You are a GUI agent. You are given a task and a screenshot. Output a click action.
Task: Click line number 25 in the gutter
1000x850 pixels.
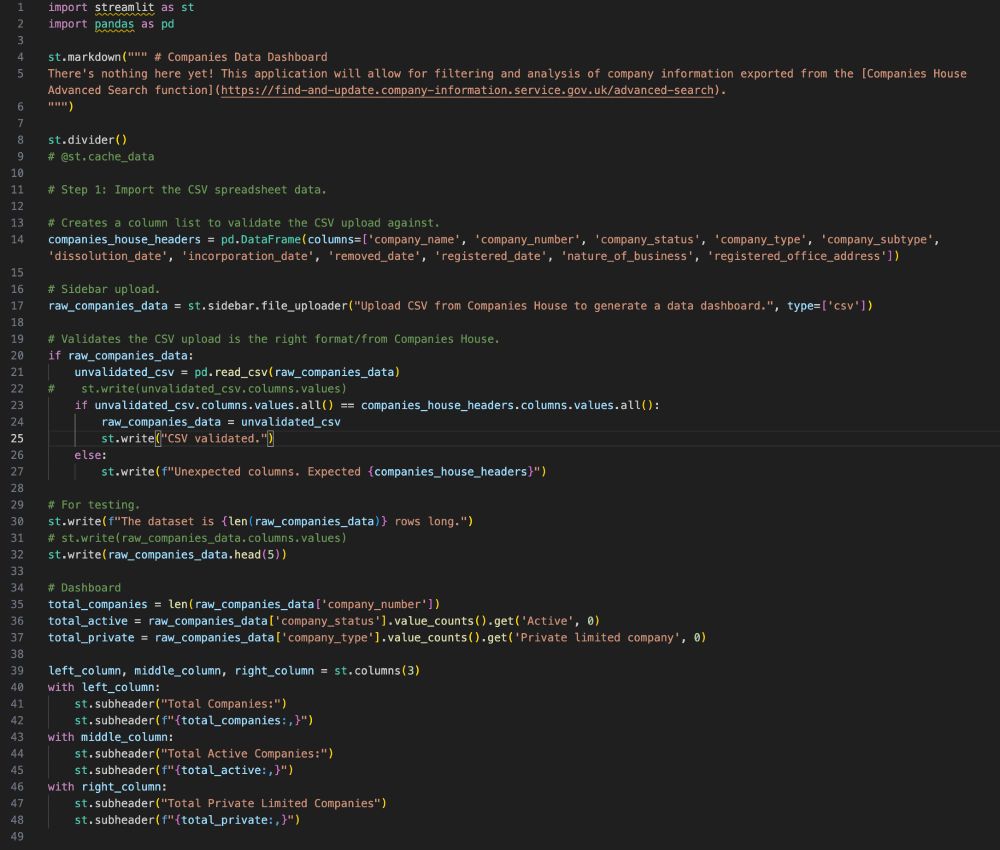coord(17,439)
